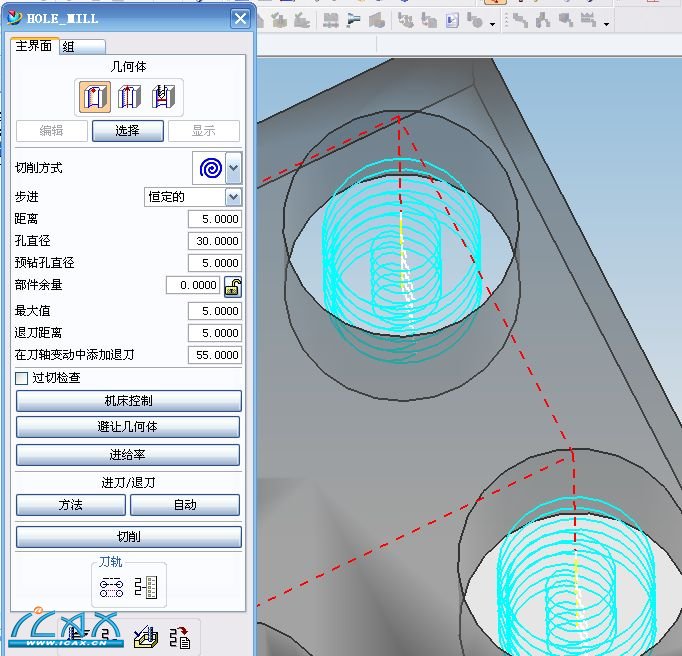Open the 步进 dropdown showing 恒定的
This screenshot has width=682, height=656.
click(x=233, y=197)
